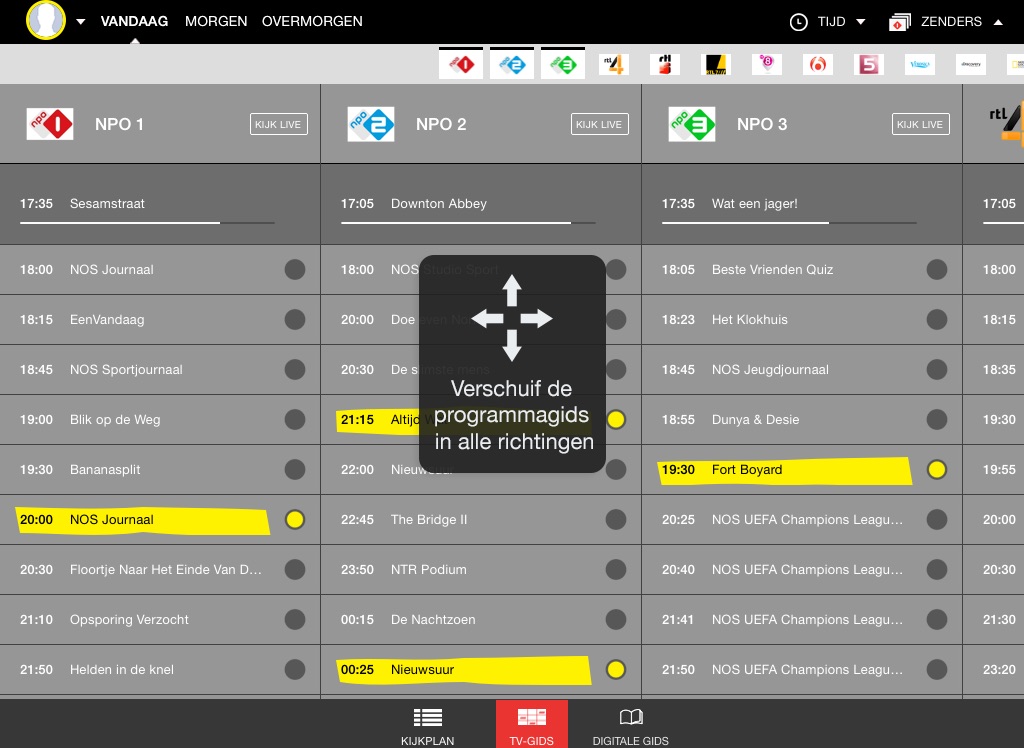Image resolution: width=1024 pixels, height=748 pixels.
Task: Jump to RTL 8 in channel strip
Action: (767, 64)
